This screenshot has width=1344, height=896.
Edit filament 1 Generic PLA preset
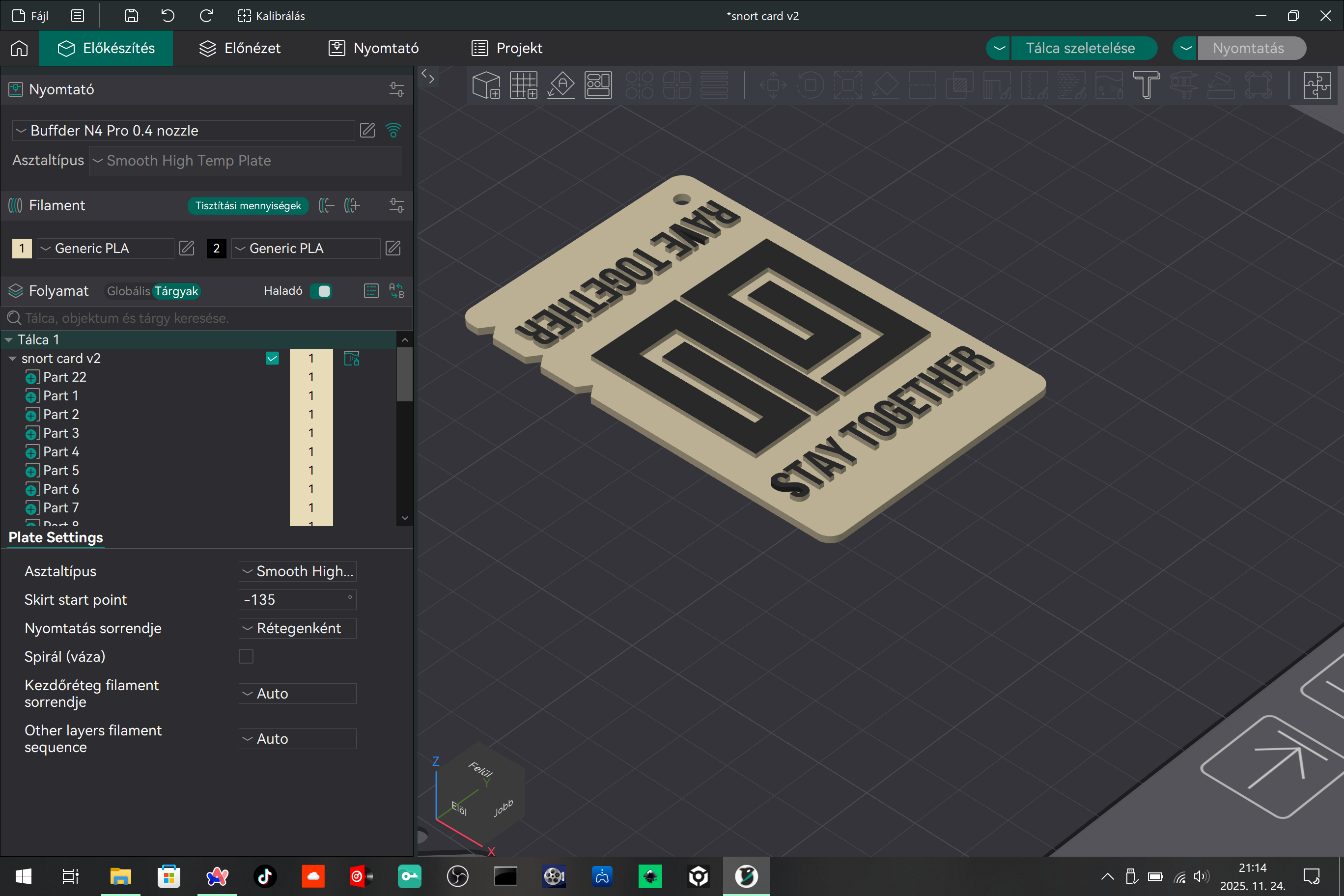point(187,248)
